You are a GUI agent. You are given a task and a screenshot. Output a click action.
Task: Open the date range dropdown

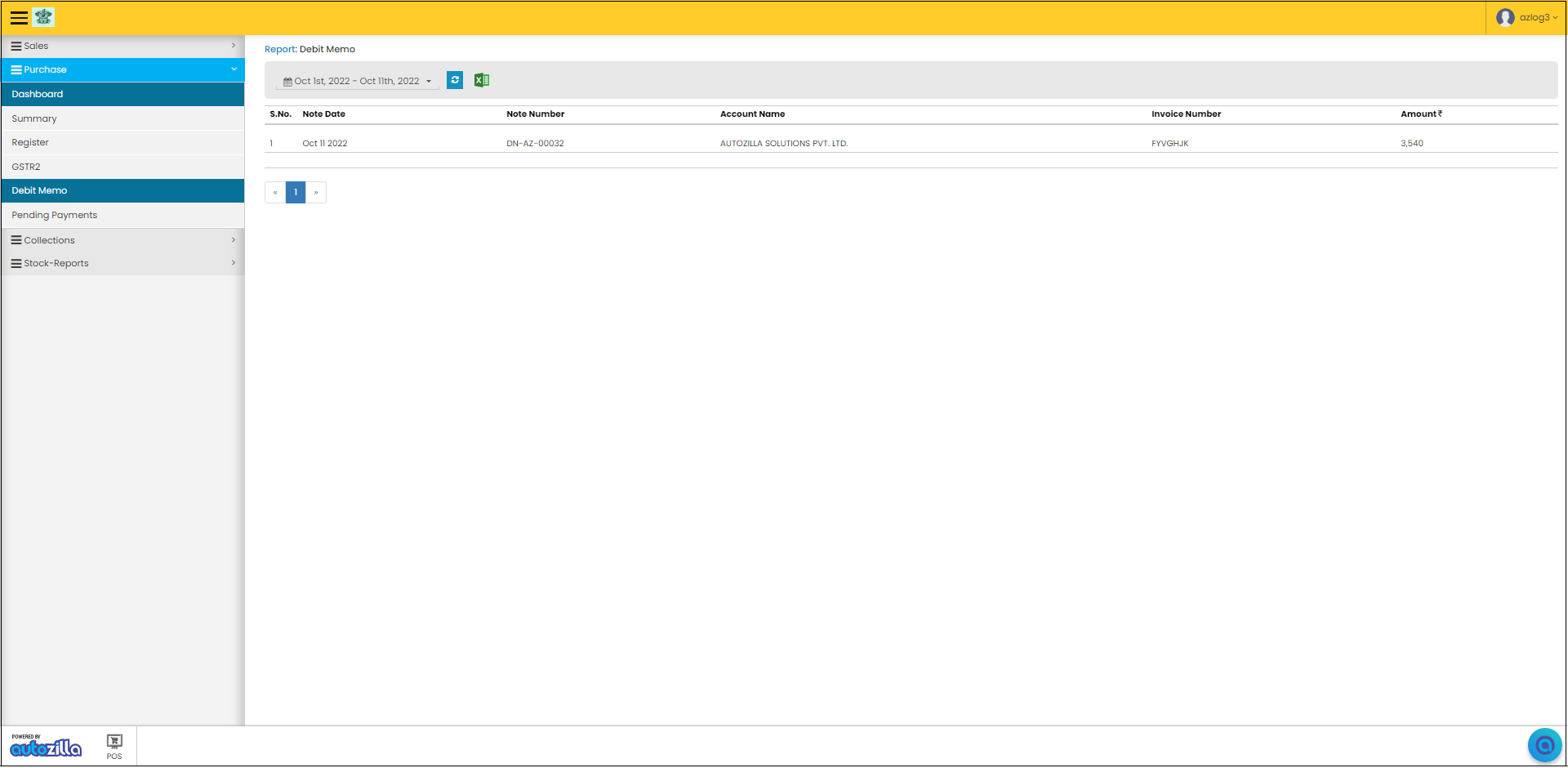click(358, 81)
